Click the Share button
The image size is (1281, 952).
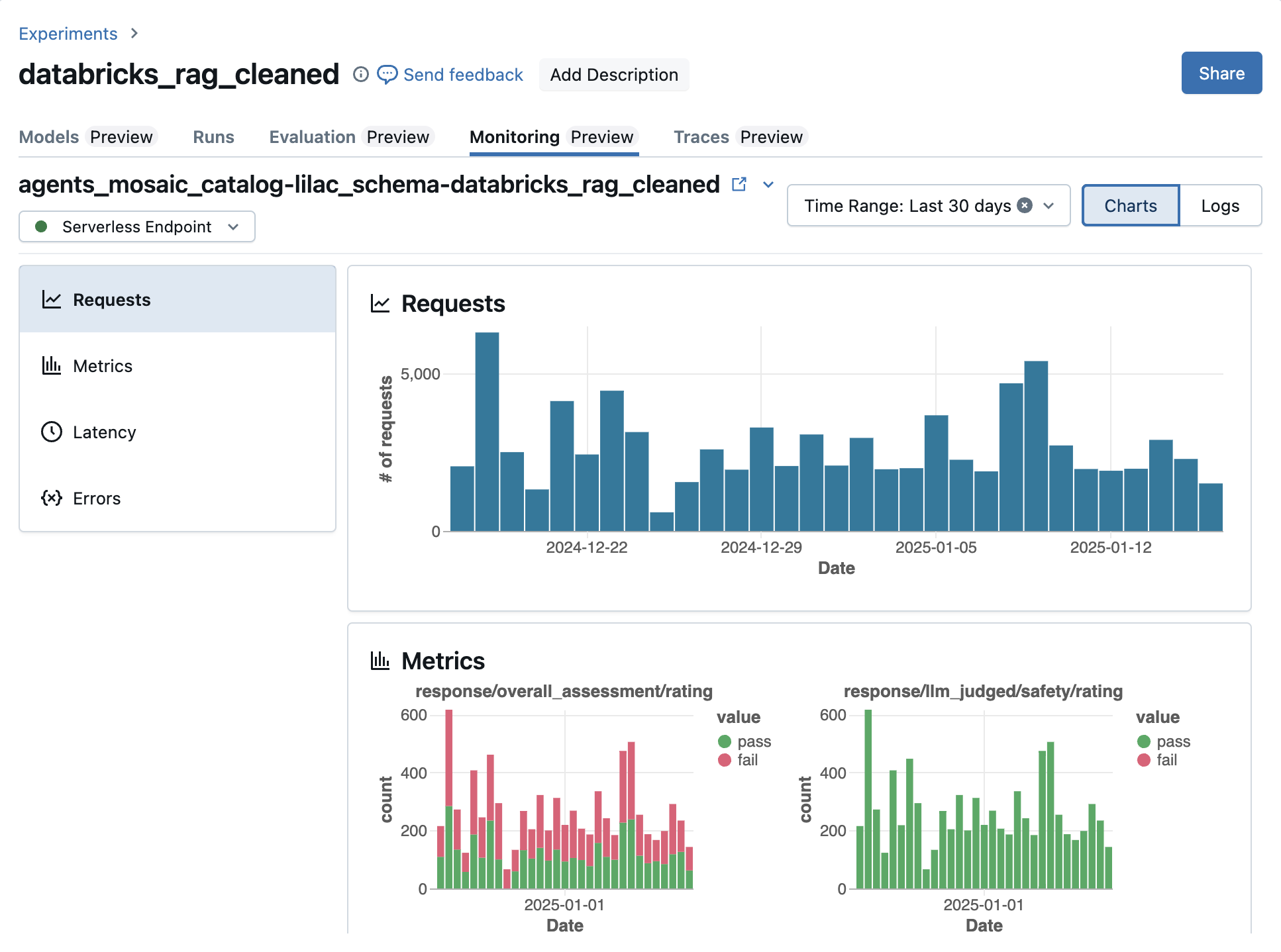click(1221, 73)
